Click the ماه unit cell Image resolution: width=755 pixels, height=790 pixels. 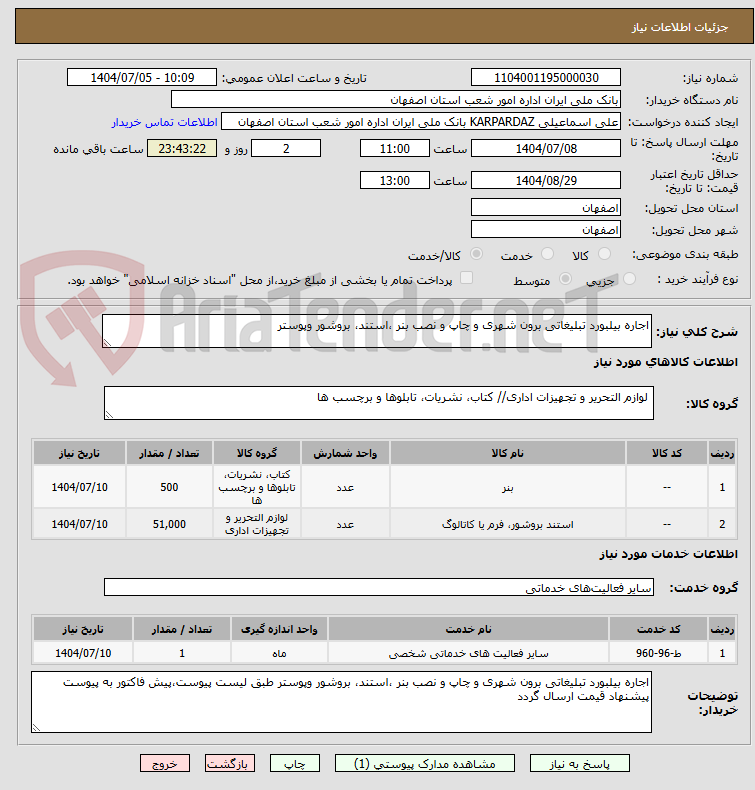click(279, 653)
